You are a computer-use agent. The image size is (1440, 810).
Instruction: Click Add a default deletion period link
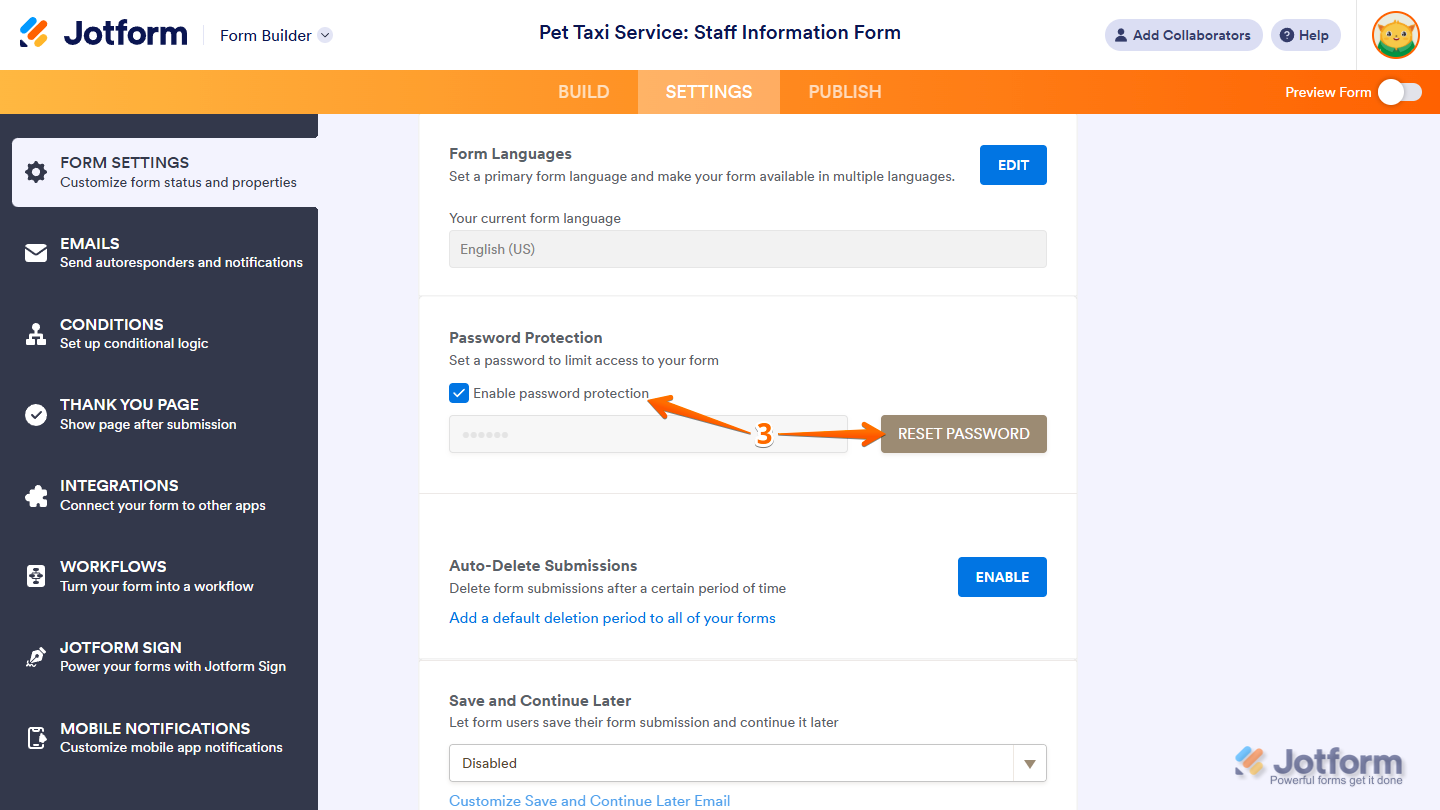tap(612, 618)
